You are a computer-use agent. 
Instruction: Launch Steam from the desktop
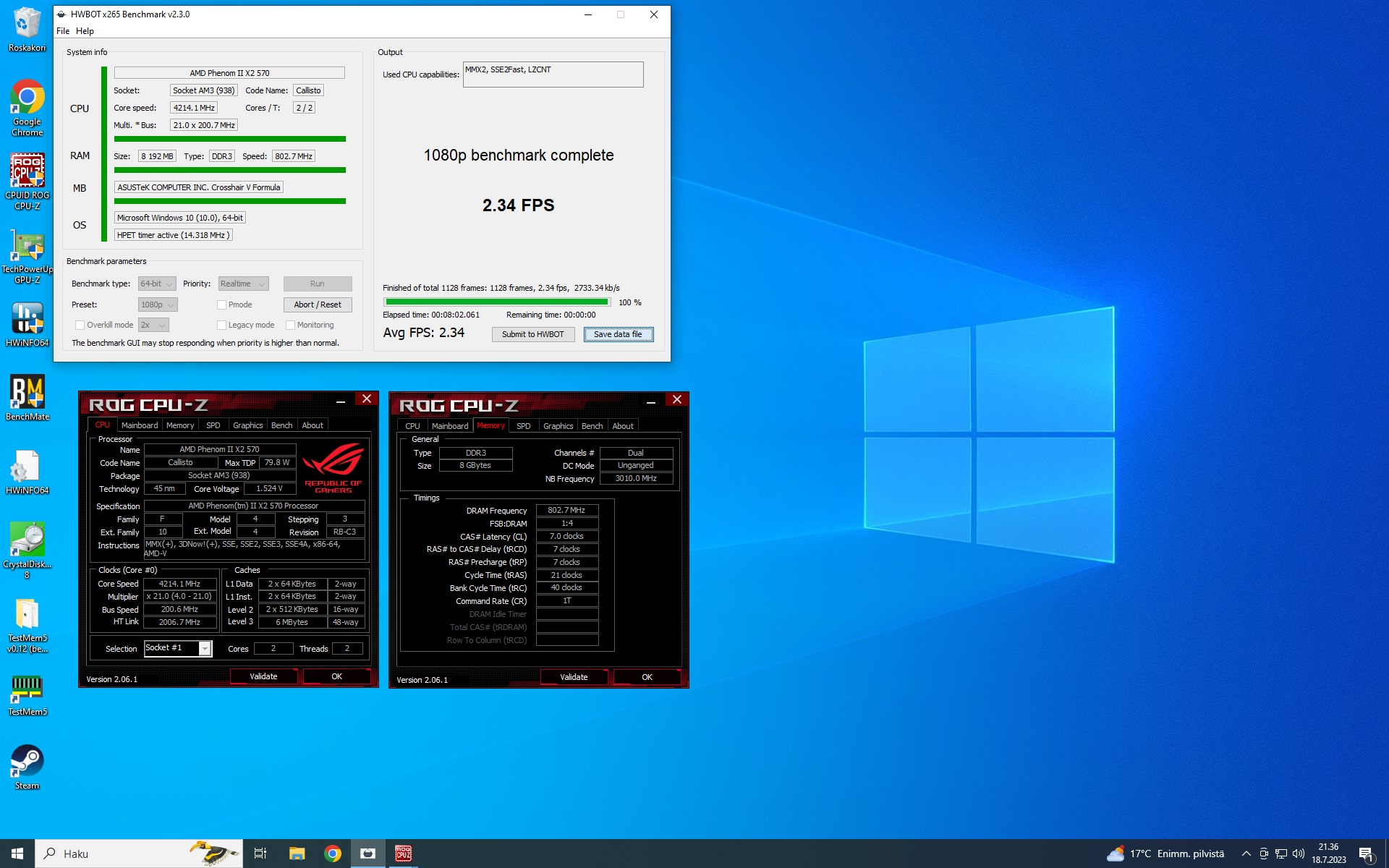[x=27, y=767]
